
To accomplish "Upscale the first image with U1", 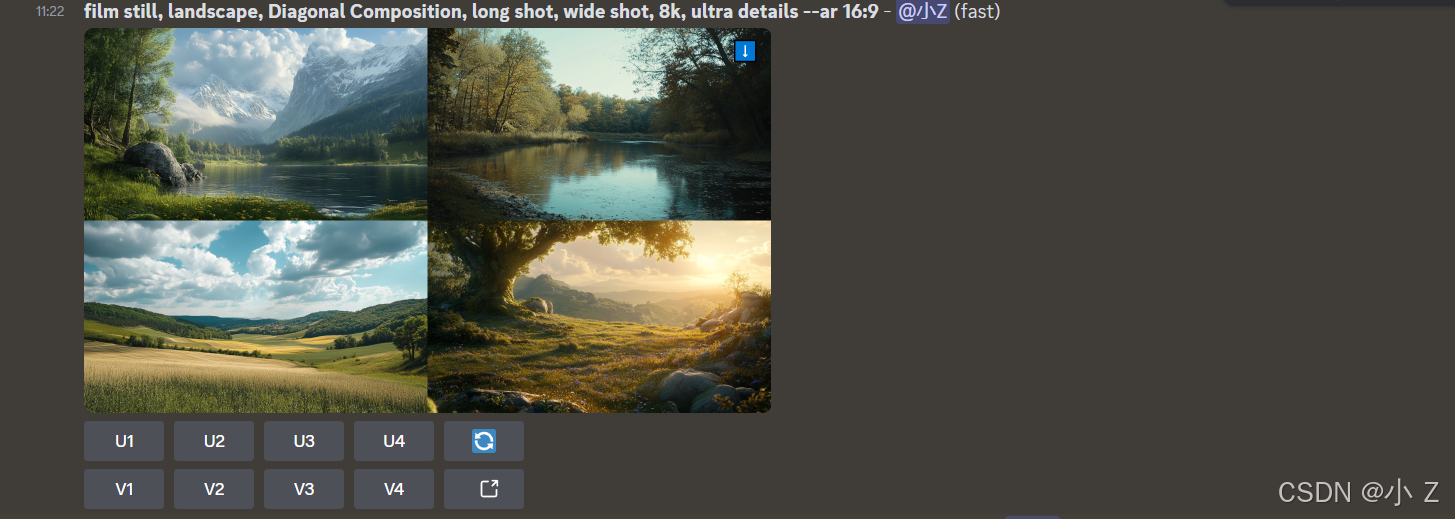I will point(124,441).
